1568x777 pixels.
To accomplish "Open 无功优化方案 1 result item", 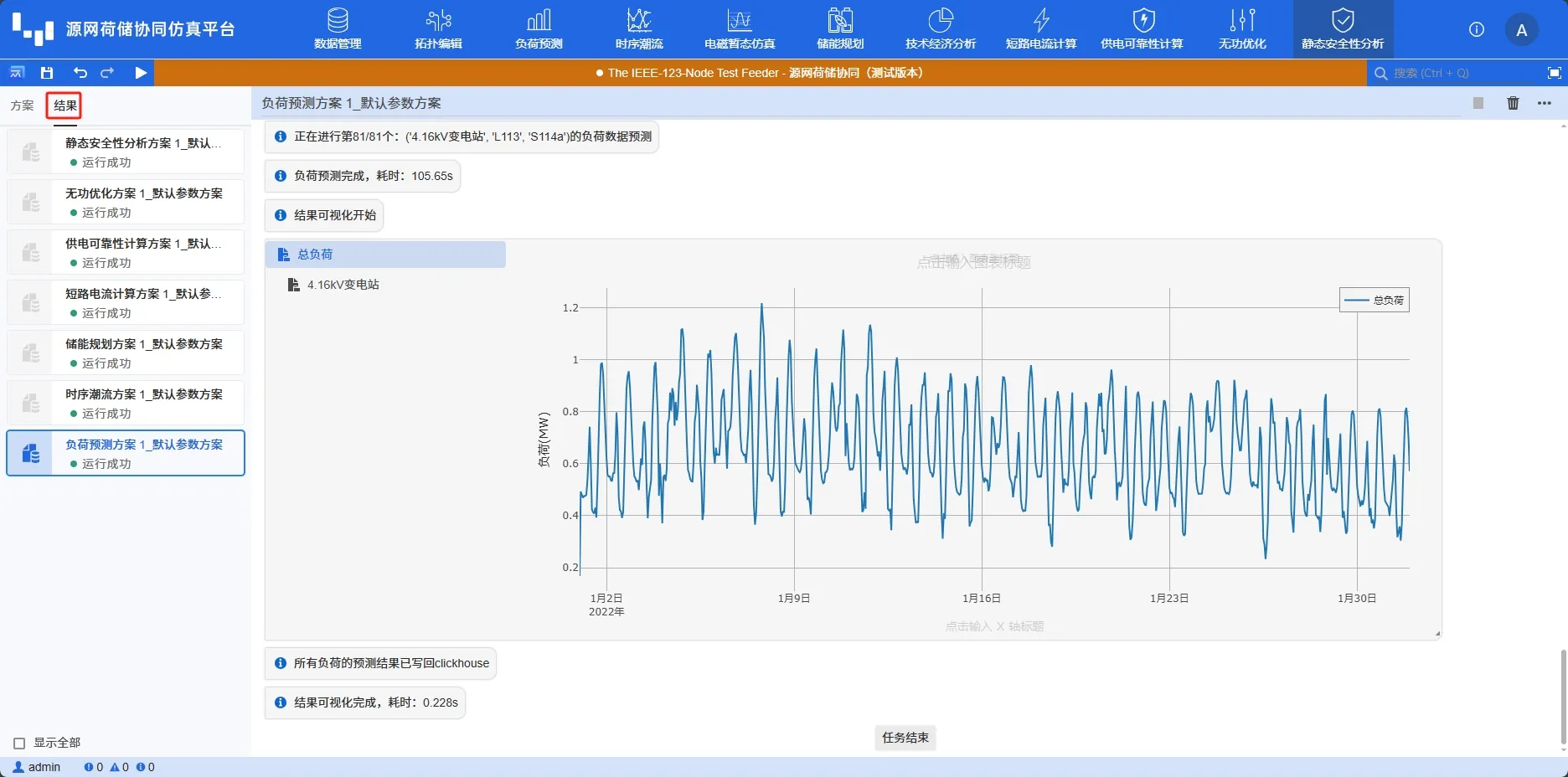I will pyautogui.click(x=143, y=202).
